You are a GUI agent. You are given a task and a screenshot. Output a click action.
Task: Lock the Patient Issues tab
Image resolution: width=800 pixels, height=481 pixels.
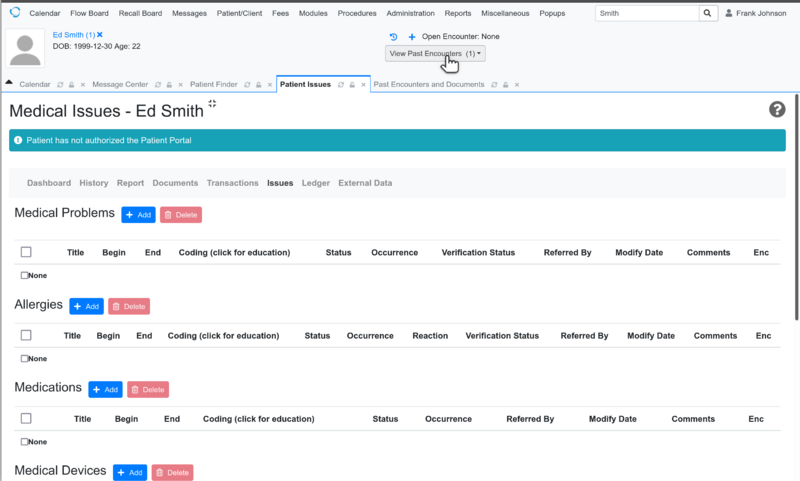352,85
